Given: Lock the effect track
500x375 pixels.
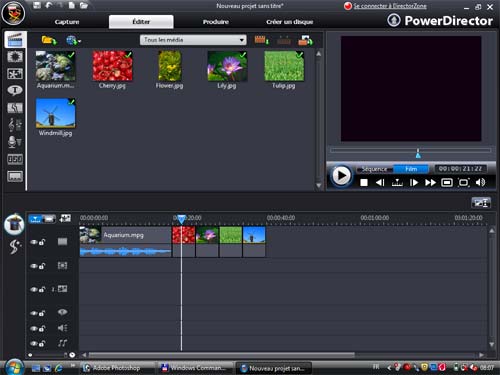Looking at the screenshot, I should point(42,266).
